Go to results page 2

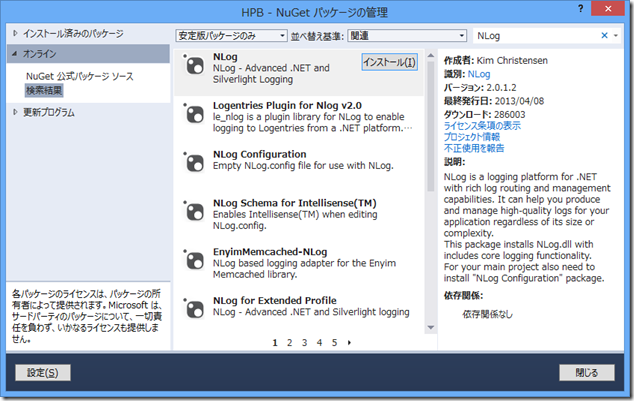pyautogui.click(x=290, y=343)
